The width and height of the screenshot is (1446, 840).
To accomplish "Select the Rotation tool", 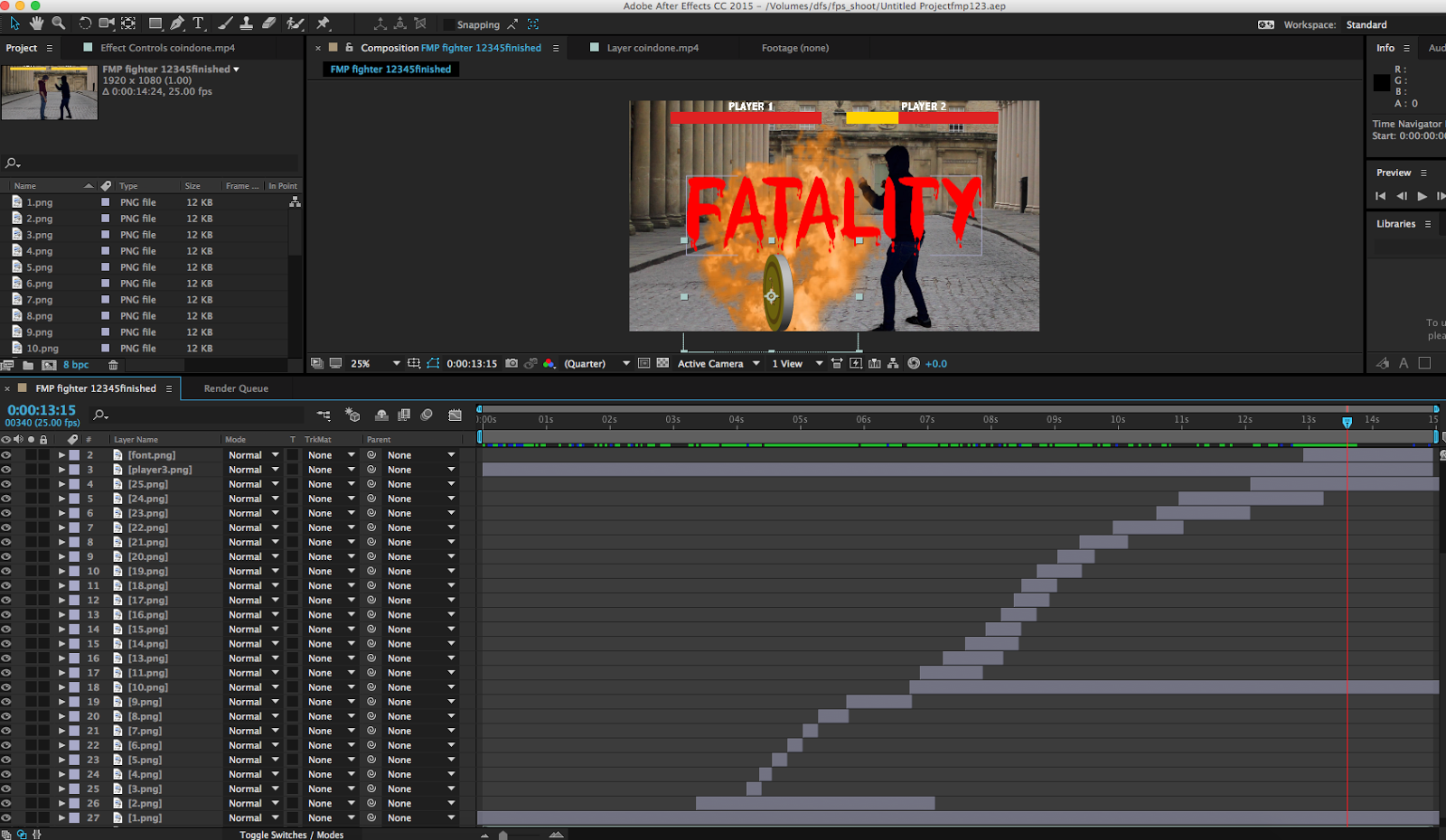I will pyautogui.click(x=85, y=23).
